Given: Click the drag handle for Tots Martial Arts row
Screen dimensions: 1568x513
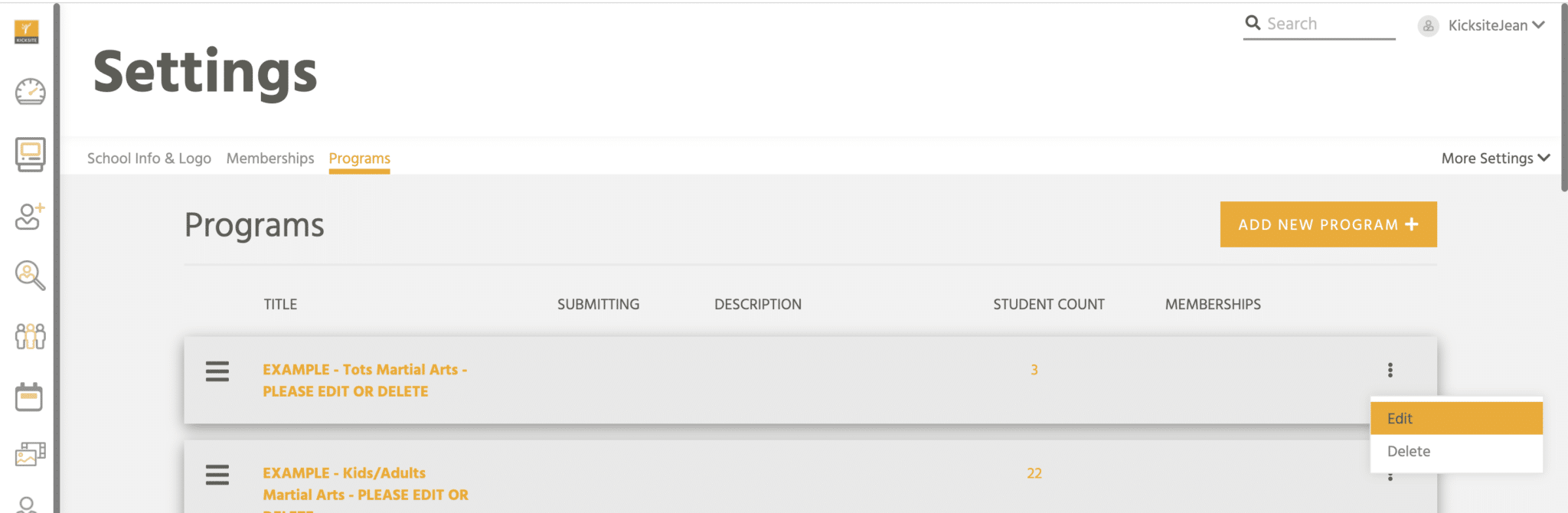Looking at the screenshot, I should (217, 371).
